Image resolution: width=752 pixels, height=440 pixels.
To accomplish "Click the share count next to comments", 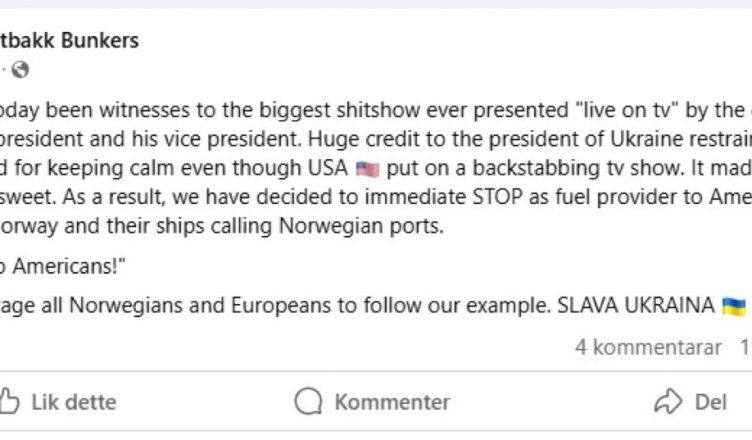I will pos(746,347).
